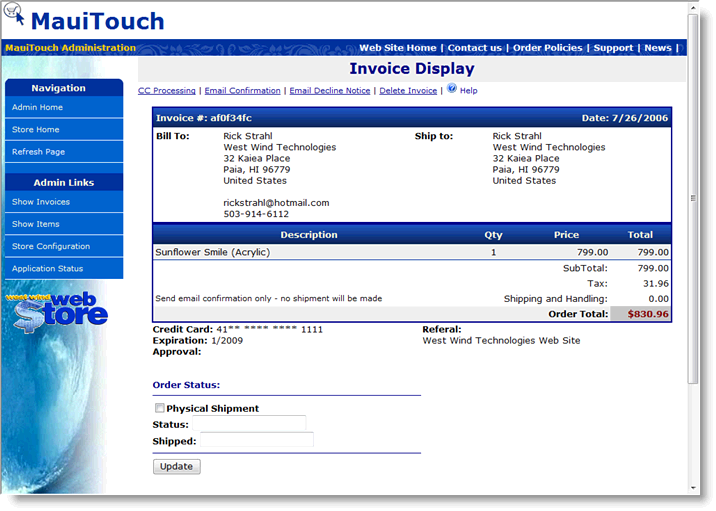Image resolution: width=716 pixels, height=511 pixels.
Task: Select Show Invoices in Admin Links
Action: point(41,202)
